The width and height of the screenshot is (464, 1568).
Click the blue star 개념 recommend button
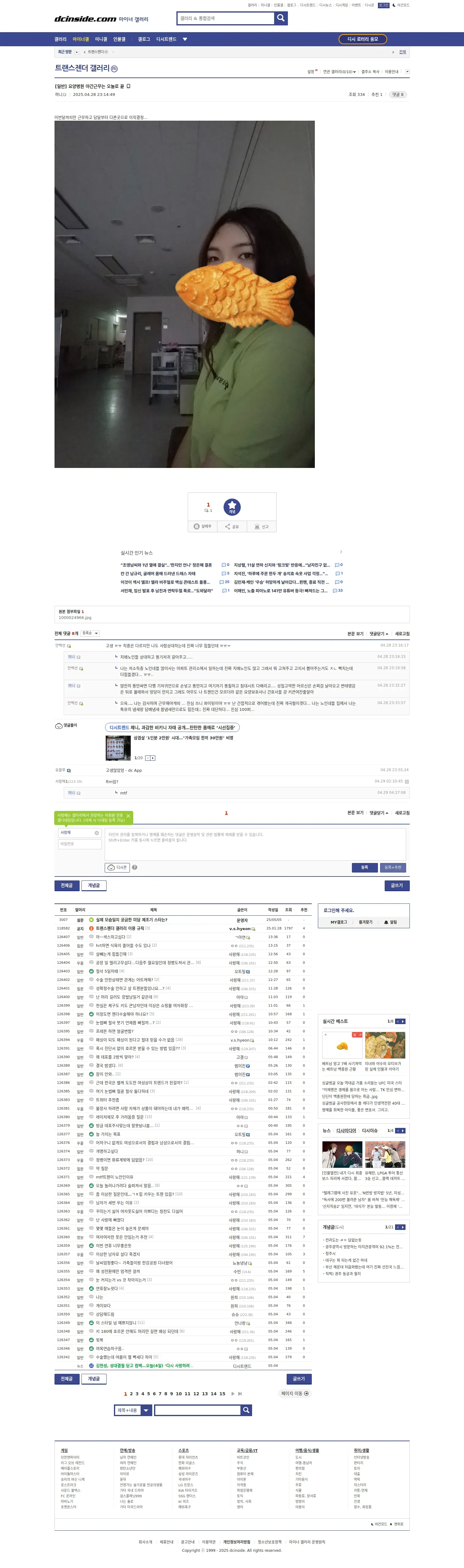coord(232,507)
